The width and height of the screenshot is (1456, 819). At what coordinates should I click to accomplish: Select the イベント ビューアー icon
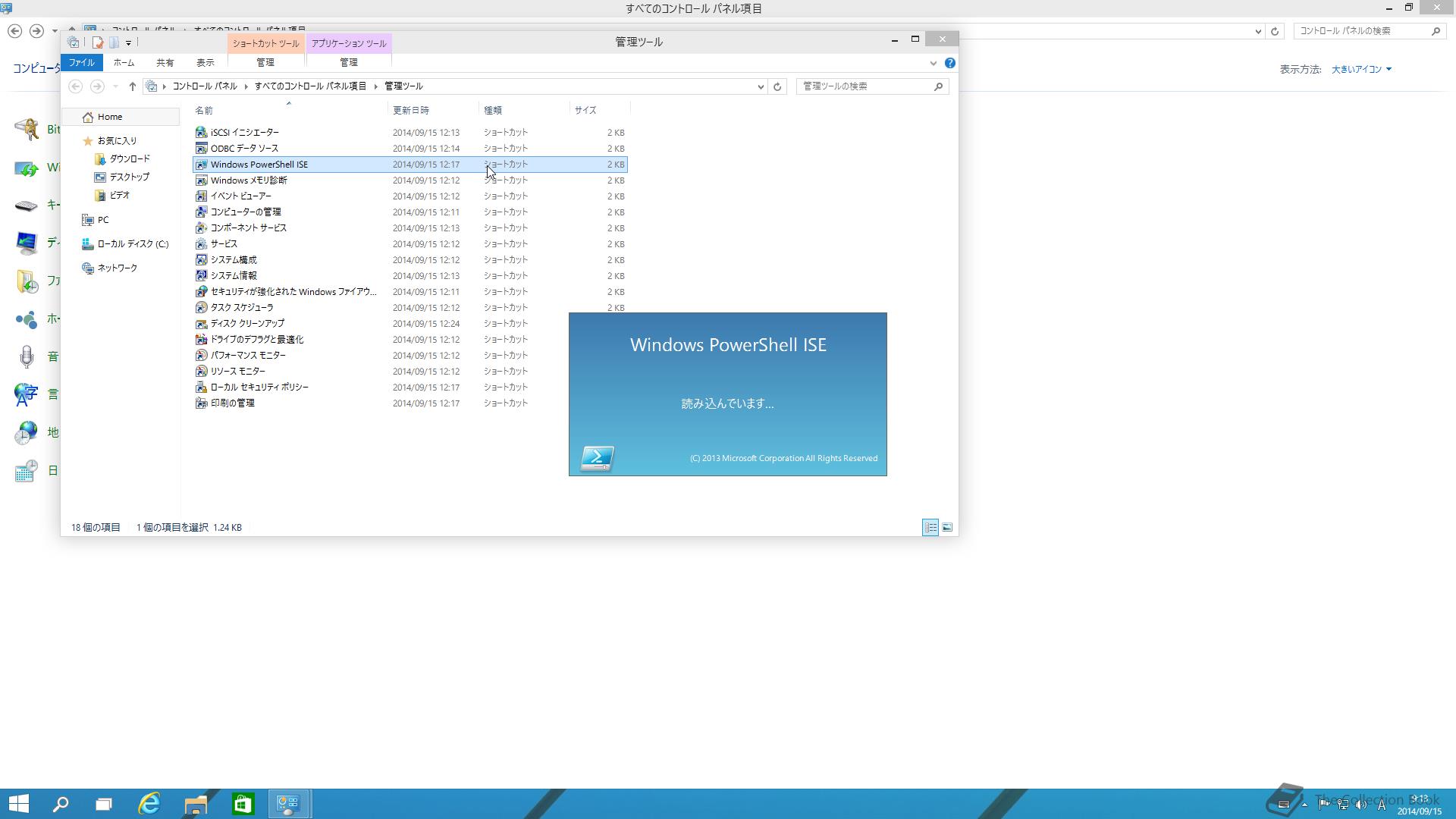coord(201,196)
